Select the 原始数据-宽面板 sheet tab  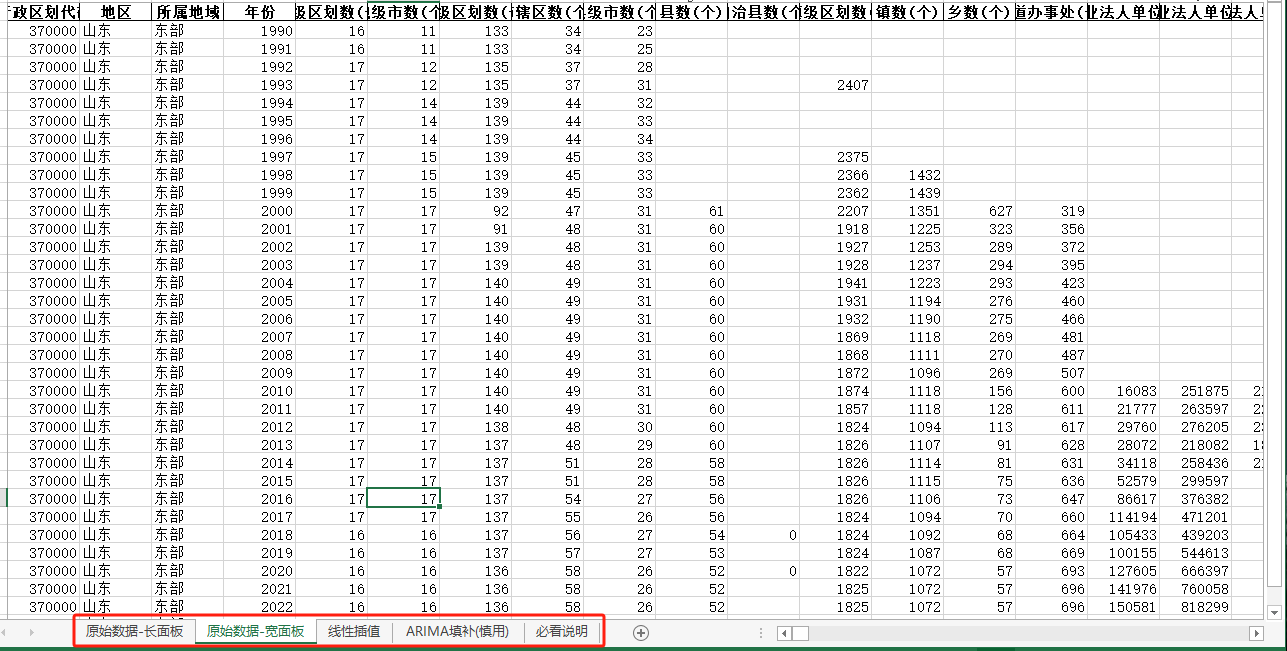click(255, 632)
